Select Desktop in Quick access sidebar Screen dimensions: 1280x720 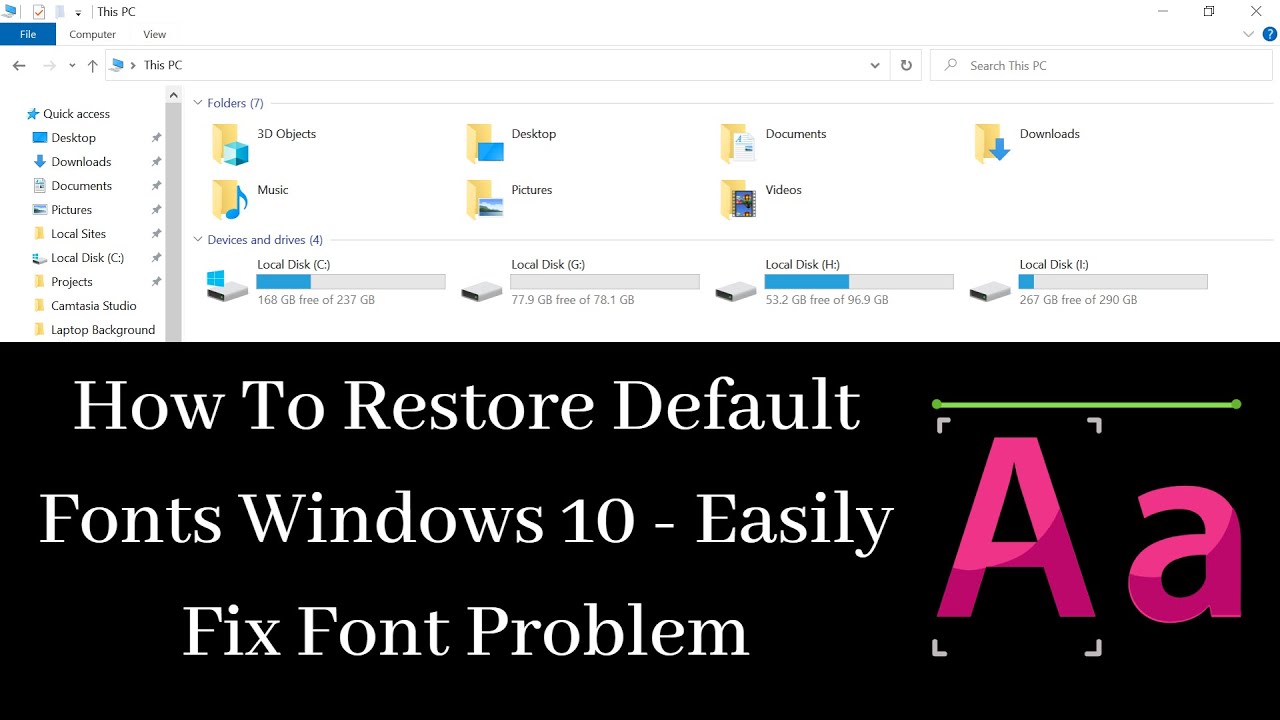tap(74, 138)
